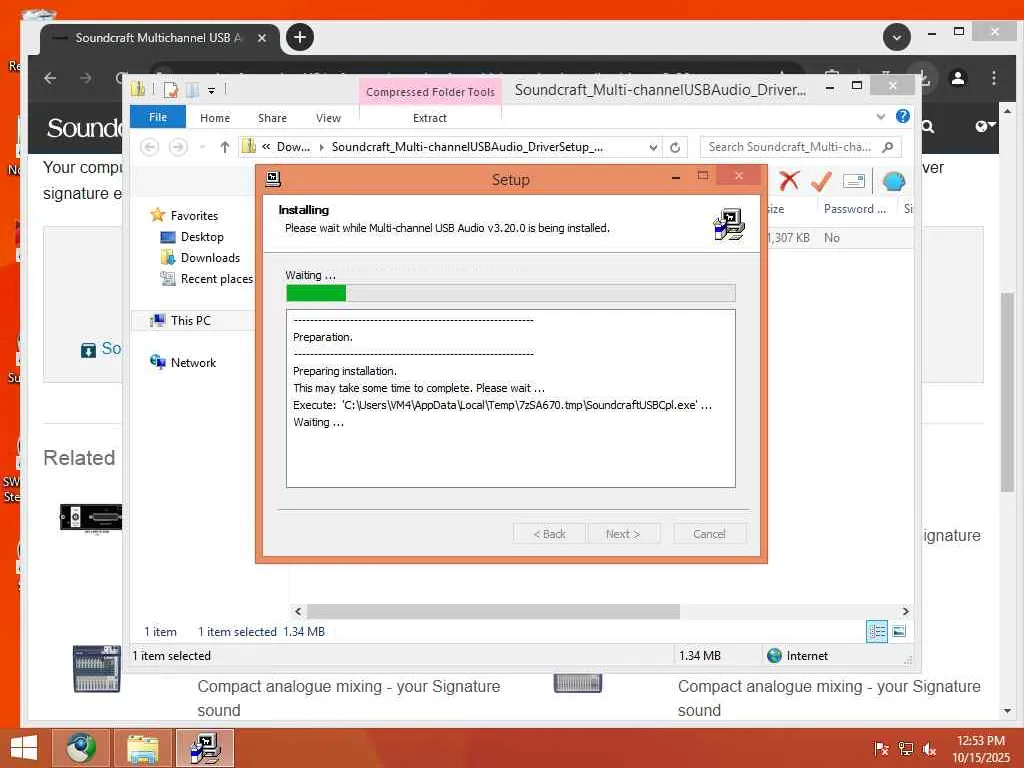Open the address bar history dropdown
The height and width of the screenshot is (768, 1024).
[653, 148]
